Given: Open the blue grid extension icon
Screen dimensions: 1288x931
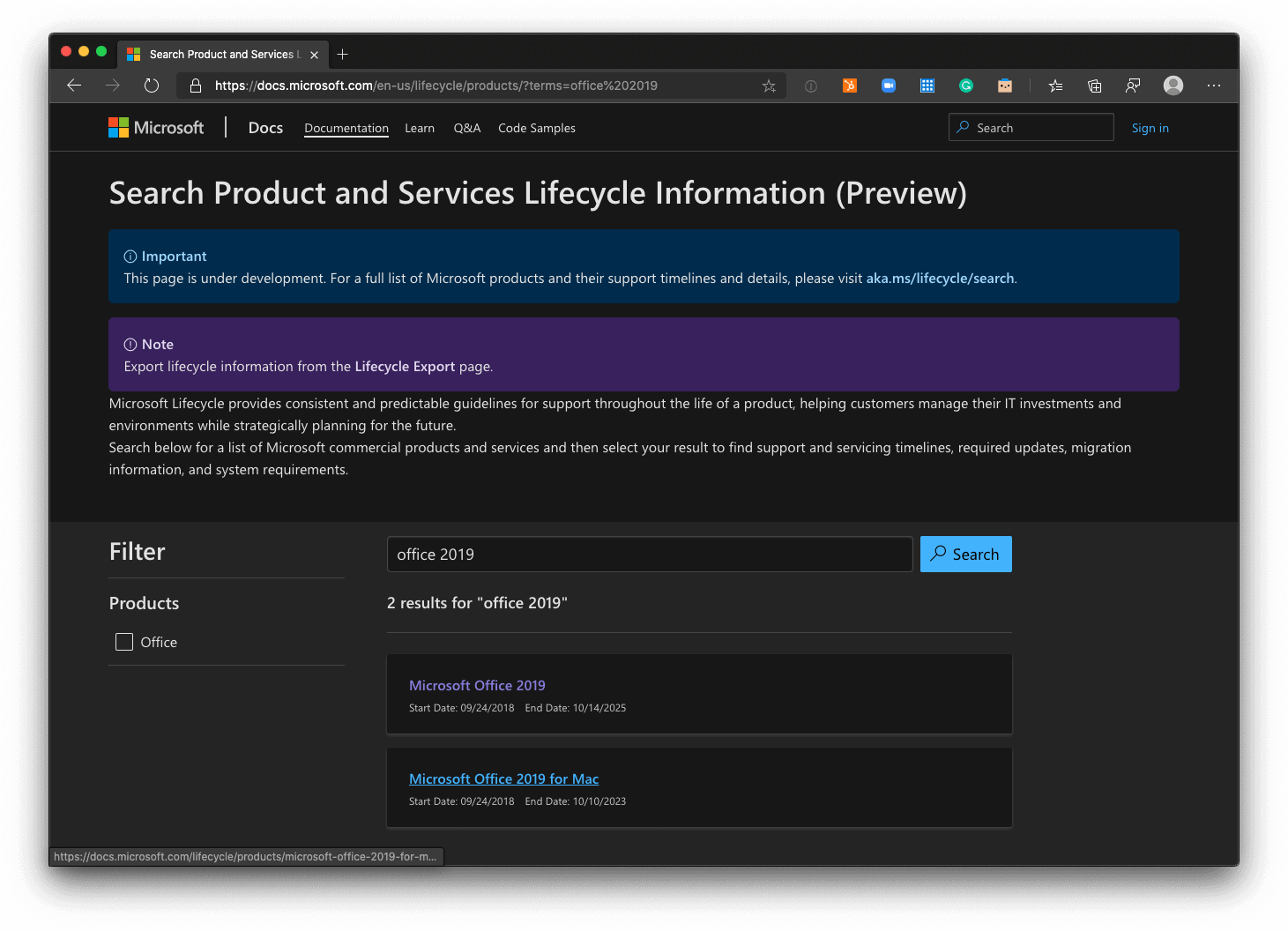Looking at the screenshot, I should click(927, 86).
